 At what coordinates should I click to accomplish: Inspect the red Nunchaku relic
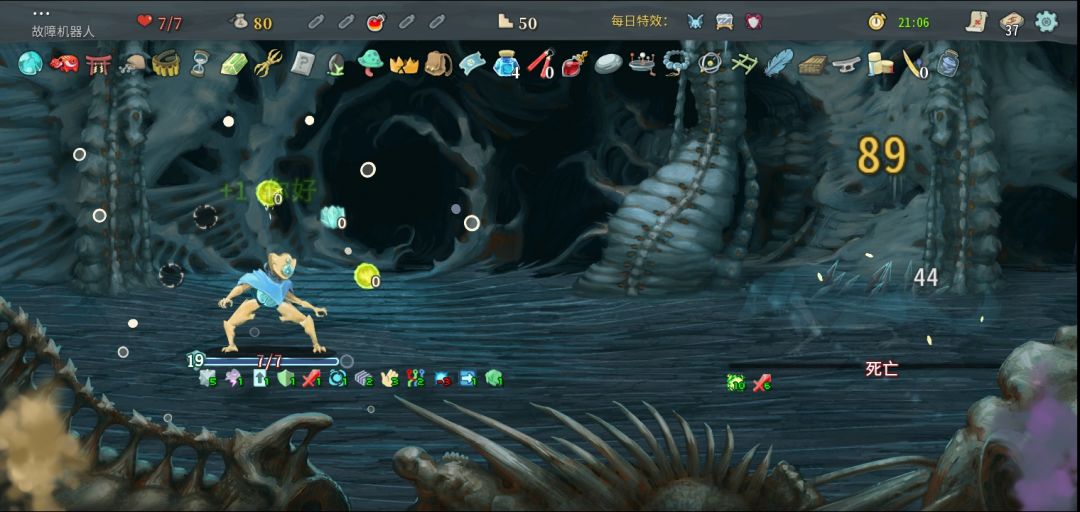541,64
